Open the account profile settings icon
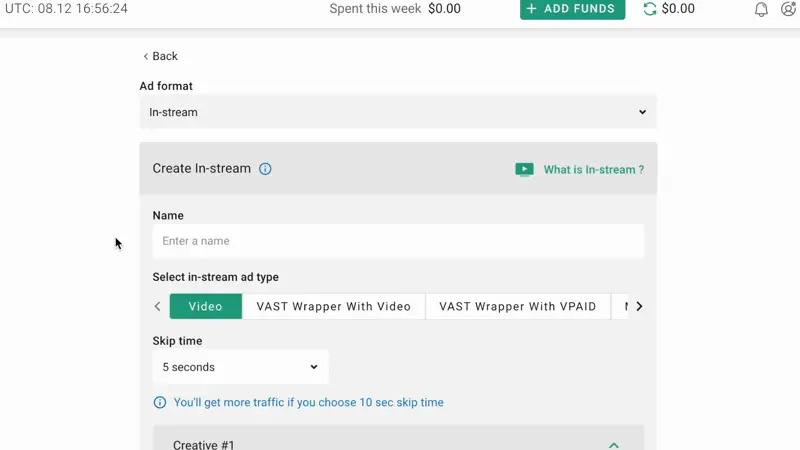The width and height of the screenshot is (800, 450). [x=789, y=9]
